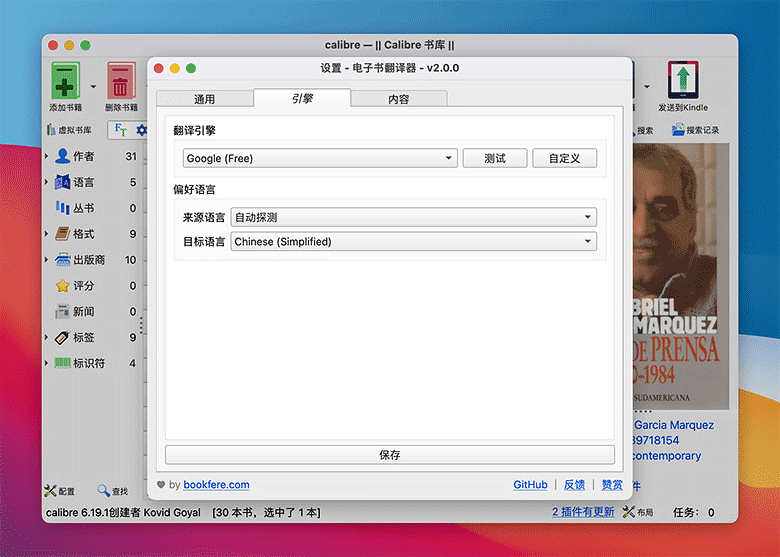
Task: Expand the 语言 tree node
Action: pos(46,182)
